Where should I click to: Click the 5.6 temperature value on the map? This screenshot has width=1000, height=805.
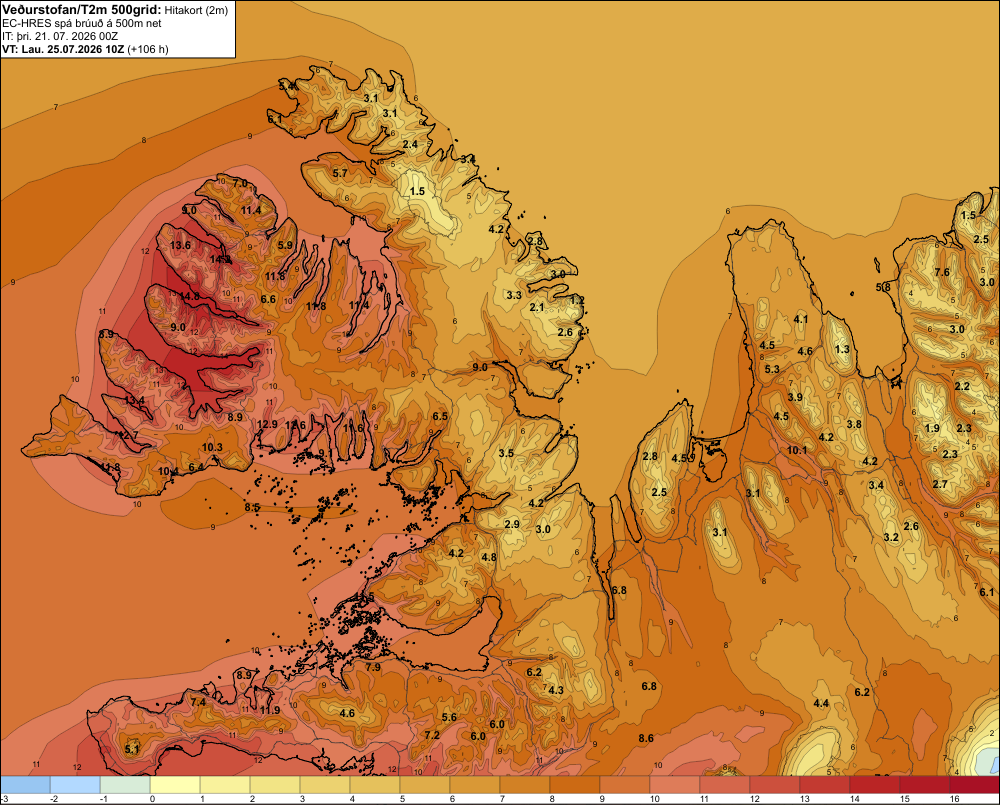pyautogui.click(x=449, y=717)
